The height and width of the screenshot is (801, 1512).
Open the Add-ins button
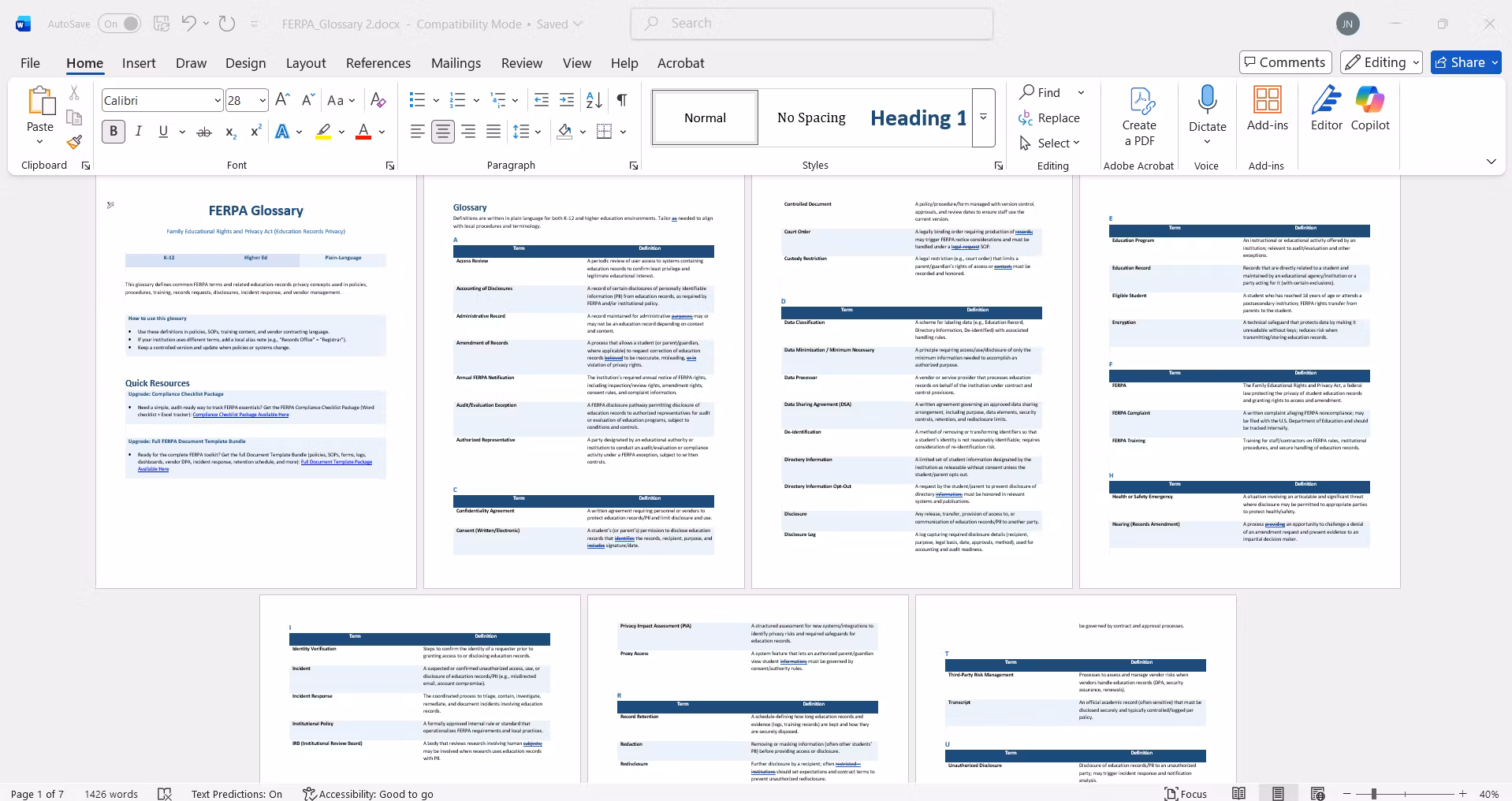(1268, 109)
